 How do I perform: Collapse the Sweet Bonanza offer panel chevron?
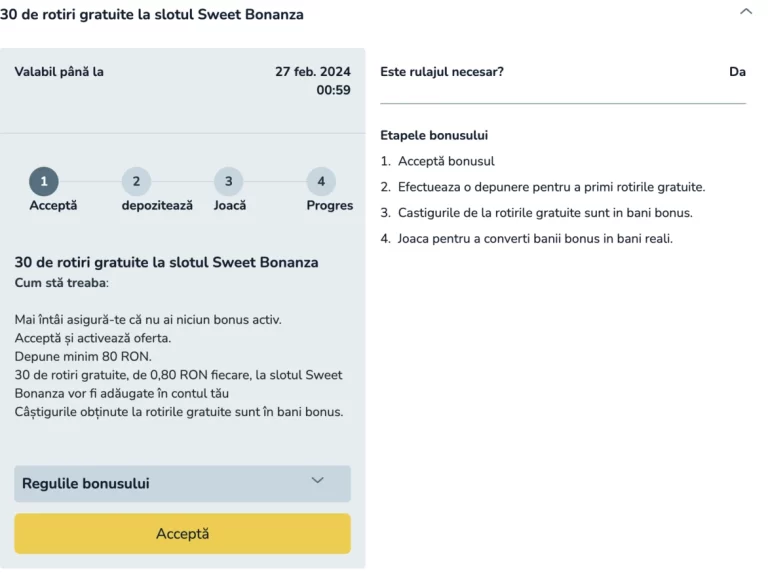pos(745,11)
